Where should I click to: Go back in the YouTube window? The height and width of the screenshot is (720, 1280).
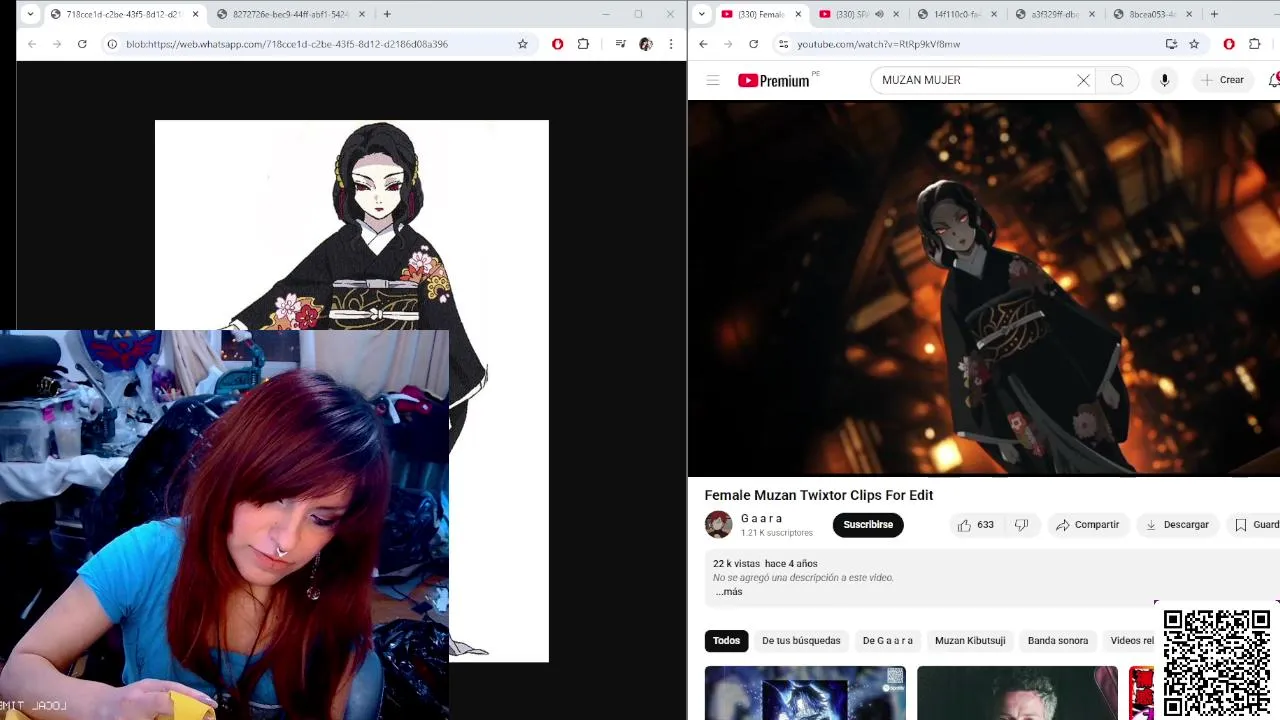703,44
